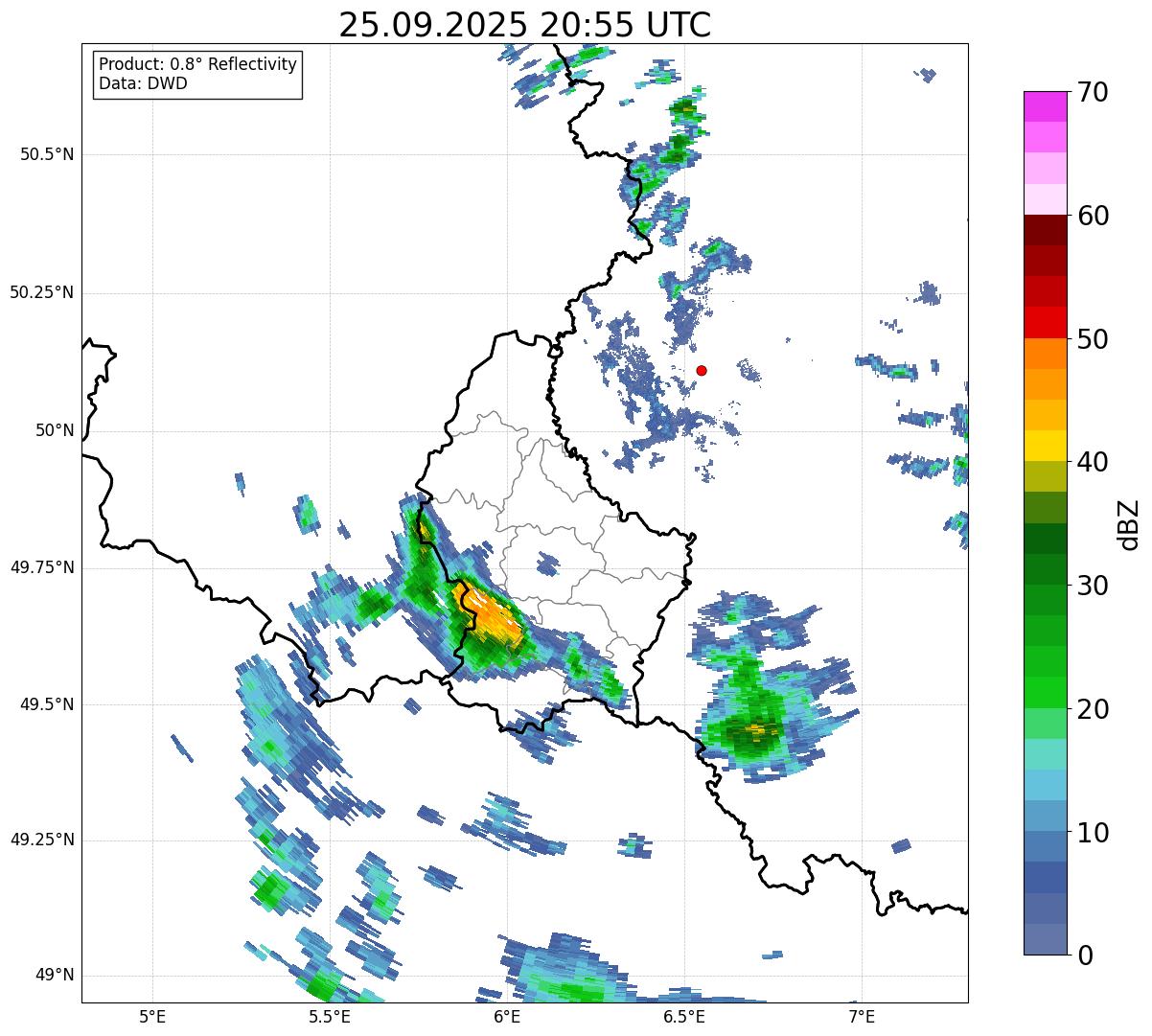The width and height of the screenshot is (1152, 1036).
Task: Click the orange-yellow storm core on the map
Action: (x=492, y=613)
